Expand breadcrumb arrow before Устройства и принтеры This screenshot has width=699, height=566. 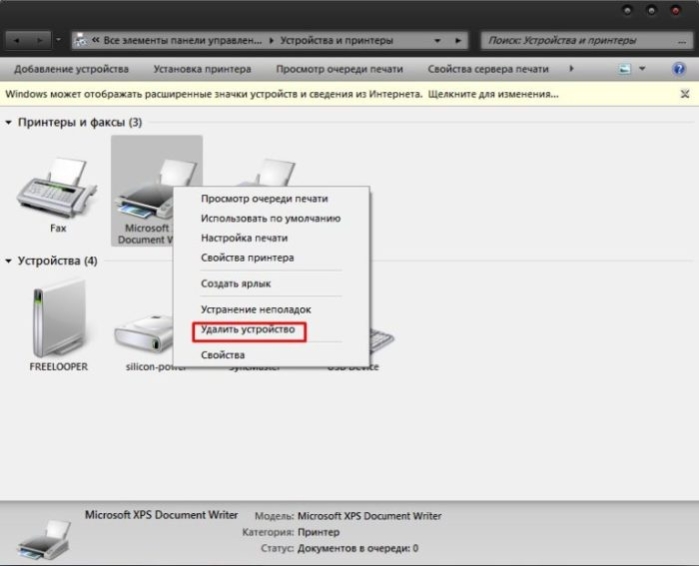[x=271, y=41]
